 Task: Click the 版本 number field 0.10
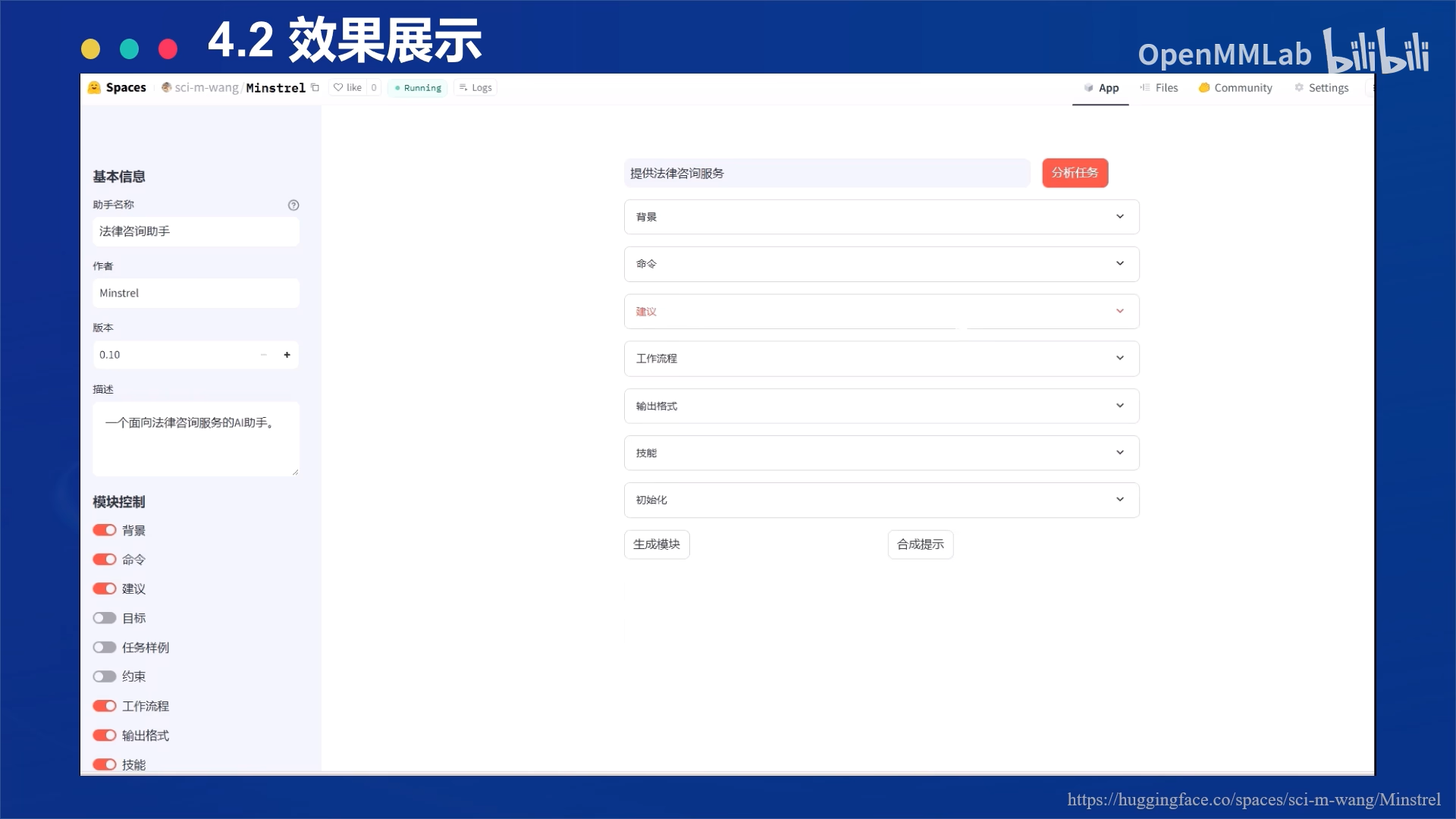point(174,355)
